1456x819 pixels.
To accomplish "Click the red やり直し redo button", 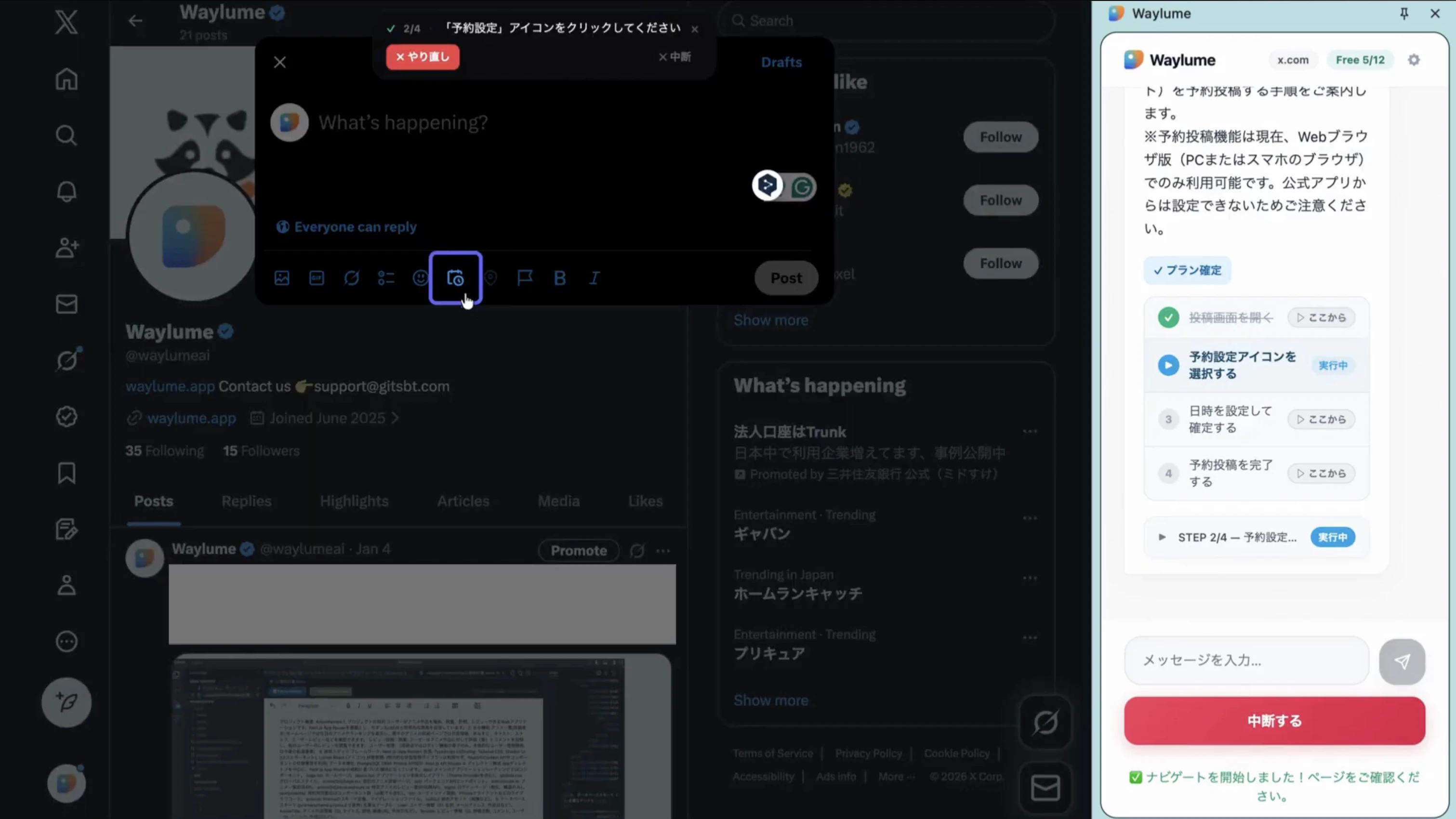I will point(423,57).
